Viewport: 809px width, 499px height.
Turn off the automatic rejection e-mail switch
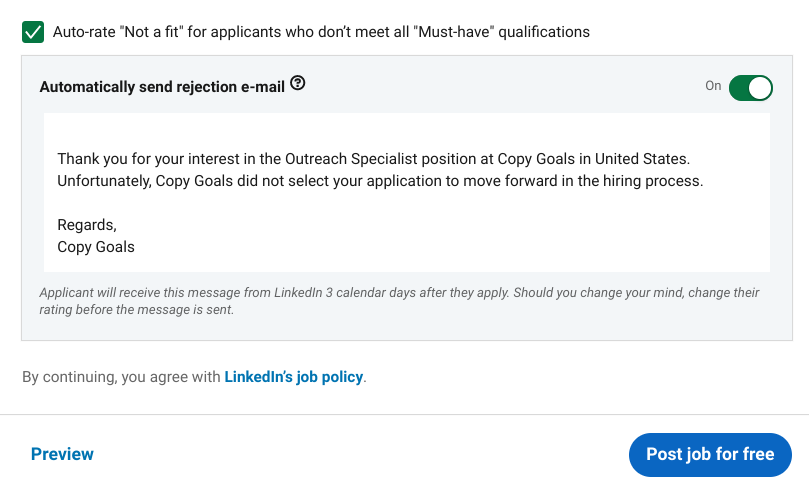click(x=750, y=88)
